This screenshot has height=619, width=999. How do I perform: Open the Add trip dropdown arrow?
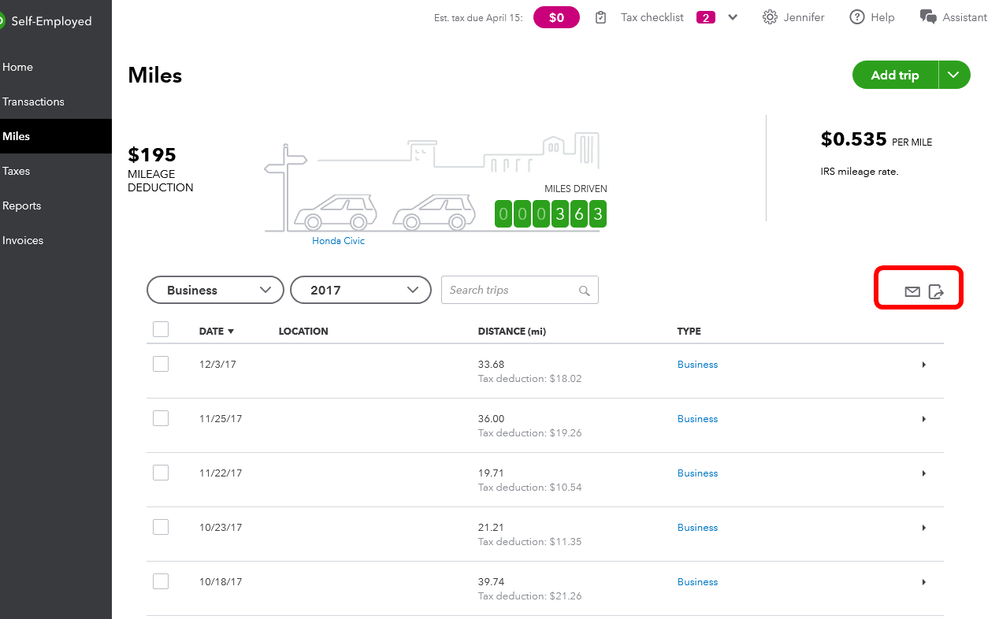(954, 75)
